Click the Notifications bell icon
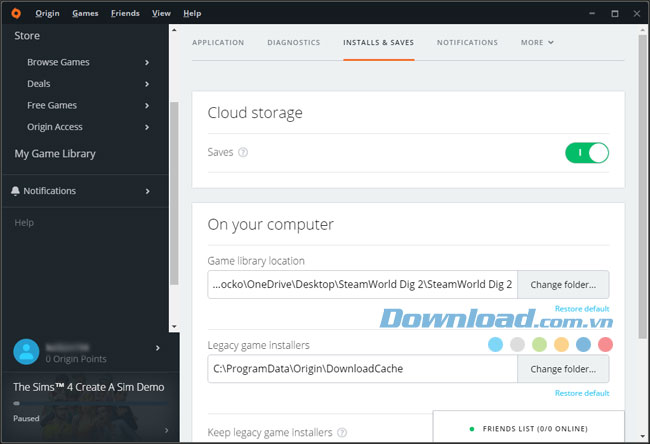Screen dimensions: 650x444 15,191
